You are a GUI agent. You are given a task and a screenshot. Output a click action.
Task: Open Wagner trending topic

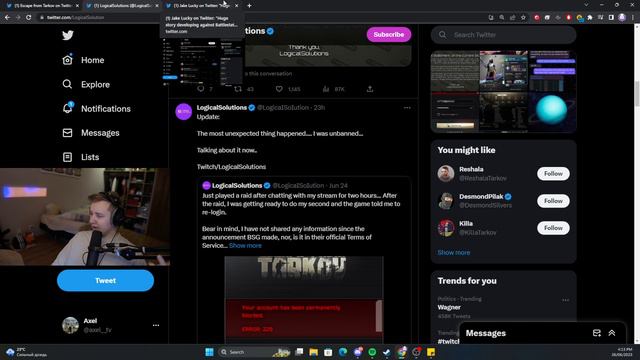click(449, 307)
